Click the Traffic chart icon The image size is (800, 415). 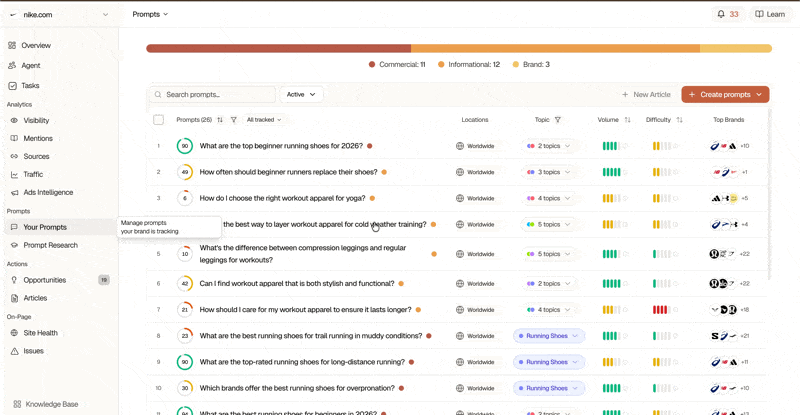(14, 175)
